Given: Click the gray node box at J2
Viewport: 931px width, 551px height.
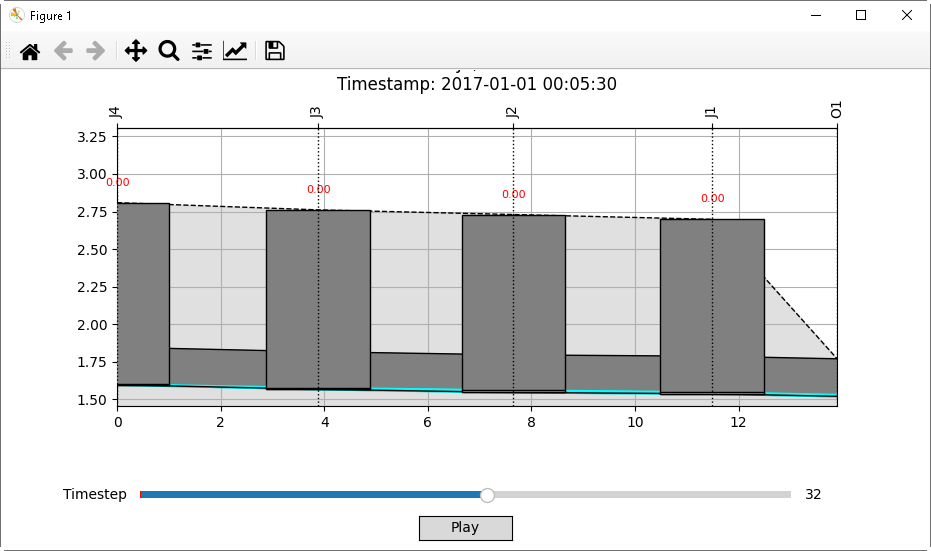Looking at the screenshot, I should 513,302.
